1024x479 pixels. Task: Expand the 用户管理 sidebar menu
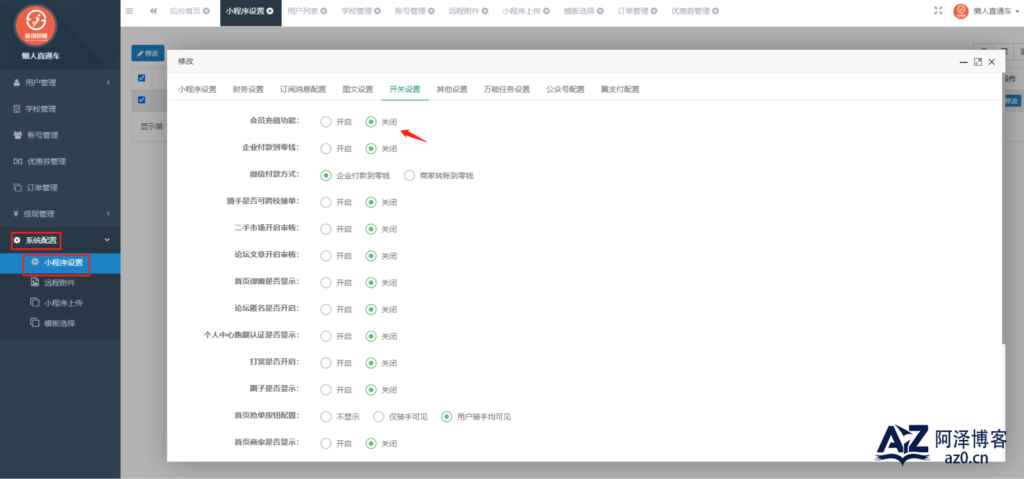pyautogui.click(x=60, y=83)
